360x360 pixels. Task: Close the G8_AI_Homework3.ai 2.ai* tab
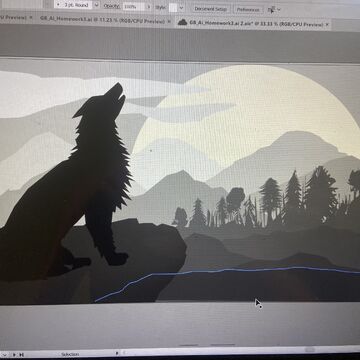[x=327, y=24]
